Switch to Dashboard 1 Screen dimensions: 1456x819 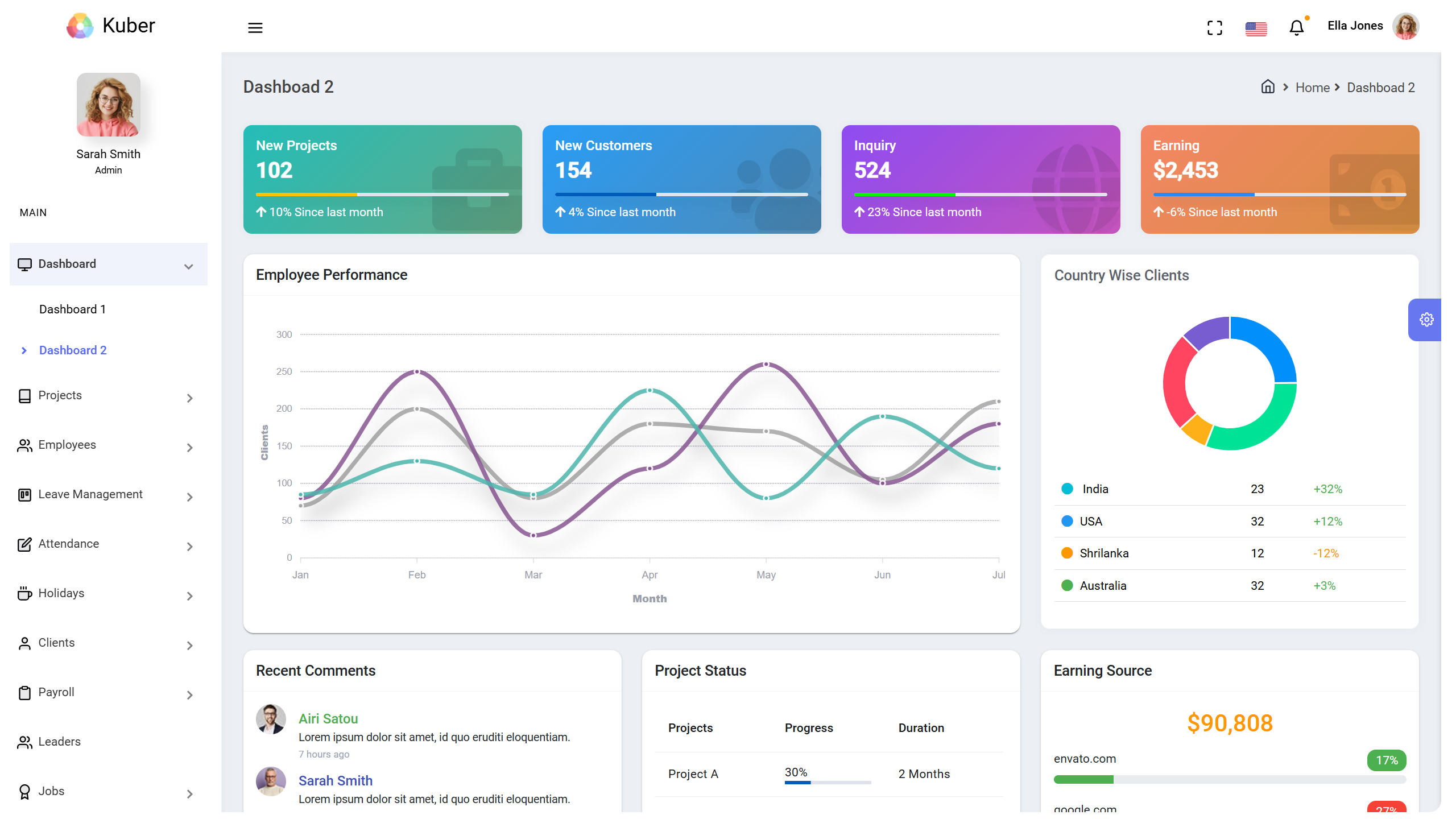pyautogui.click(x=72, y=309)
